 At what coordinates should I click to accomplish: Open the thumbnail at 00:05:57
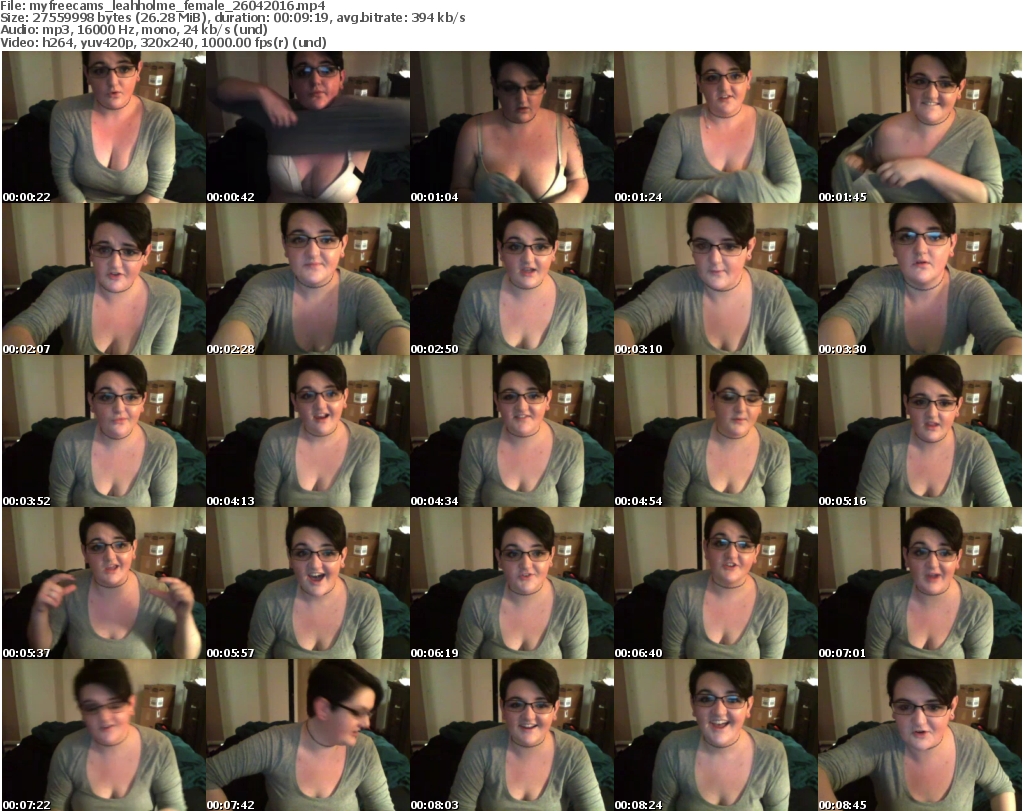(308, 583)
